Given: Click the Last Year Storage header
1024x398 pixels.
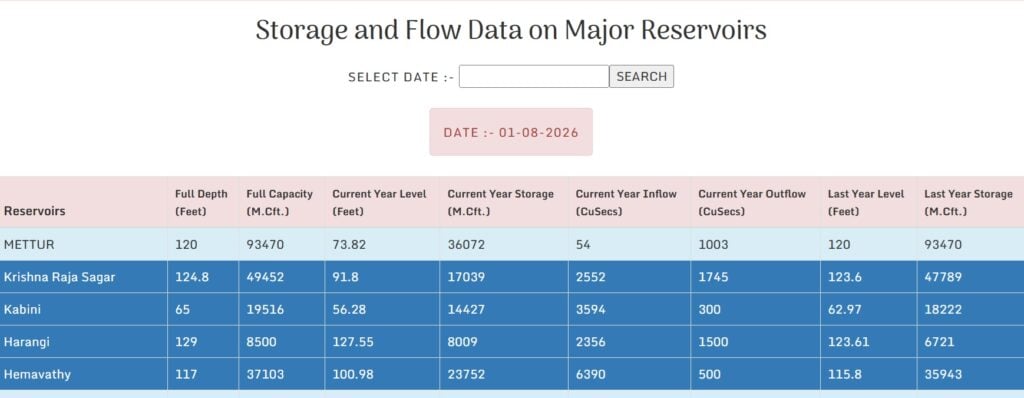Looking at the screenshot, I should click(x=968, y=203).
